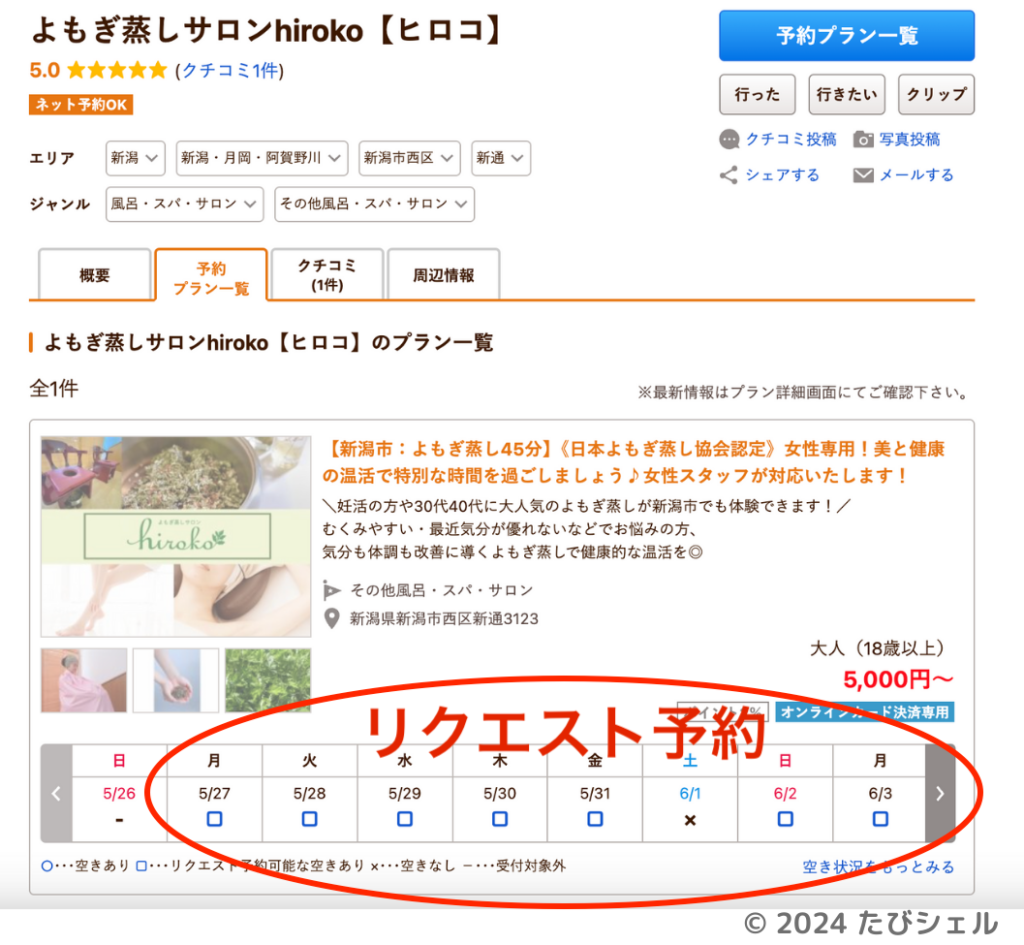Viewport: 1024px width, 945px height.
Task: Click the blue 予約プラン一覧 button
Action: [846, 35]
